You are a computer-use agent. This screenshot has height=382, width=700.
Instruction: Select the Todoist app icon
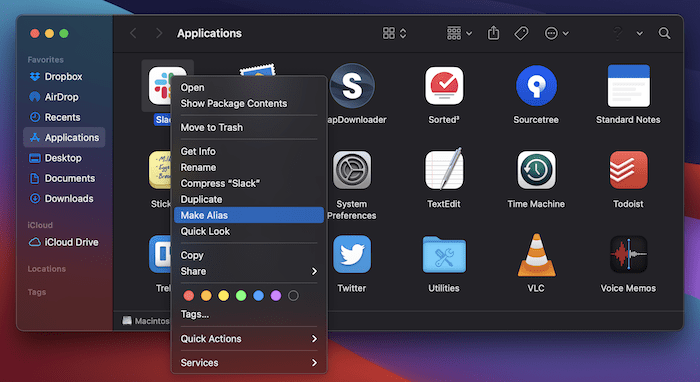[629, 170]
